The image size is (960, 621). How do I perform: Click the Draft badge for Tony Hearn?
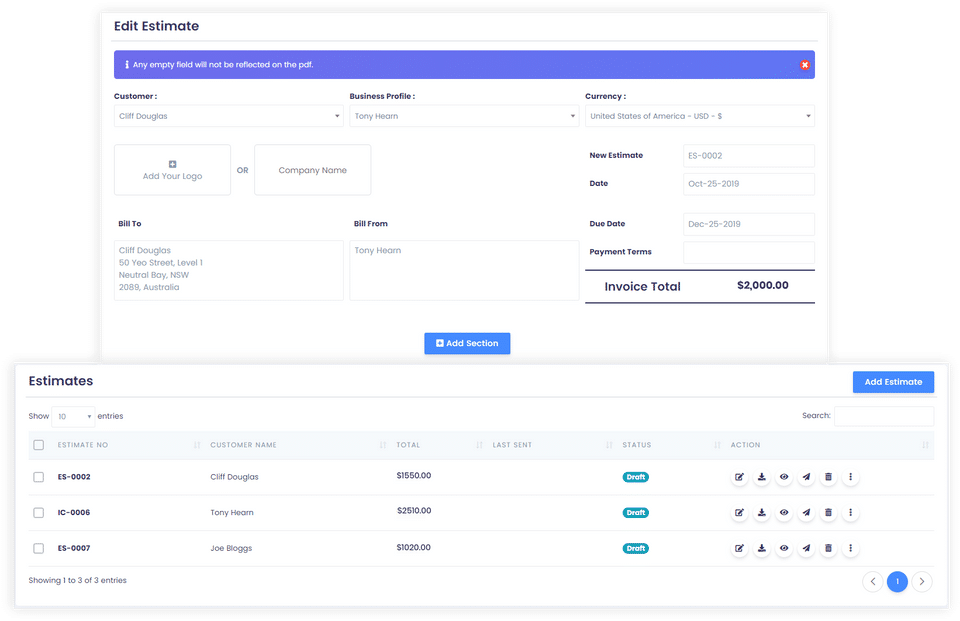[636, 513]
